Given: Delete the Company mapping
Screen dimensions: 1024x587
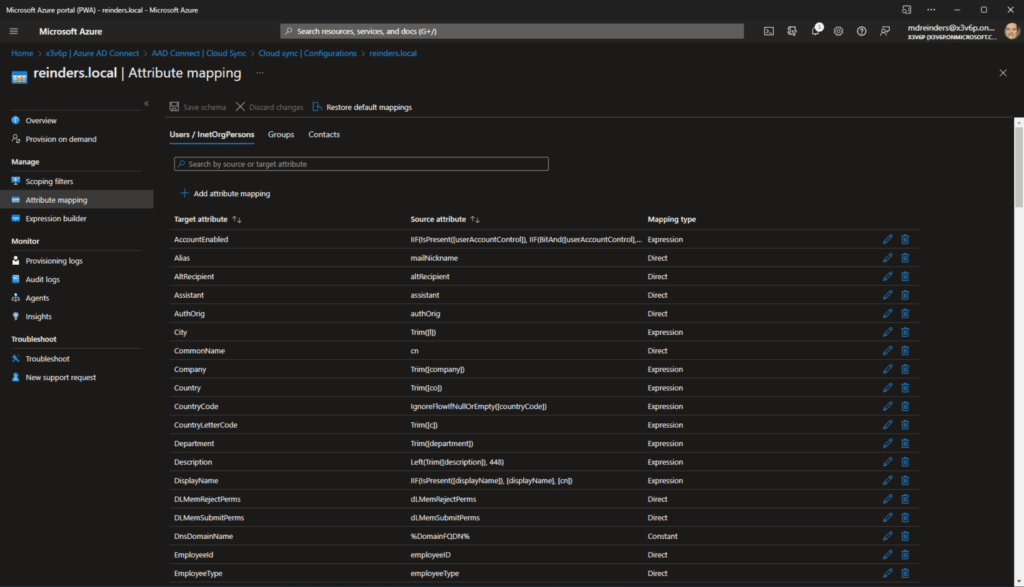Looking at the screenshot, I should pyautogui.click(x=905, y=369).
